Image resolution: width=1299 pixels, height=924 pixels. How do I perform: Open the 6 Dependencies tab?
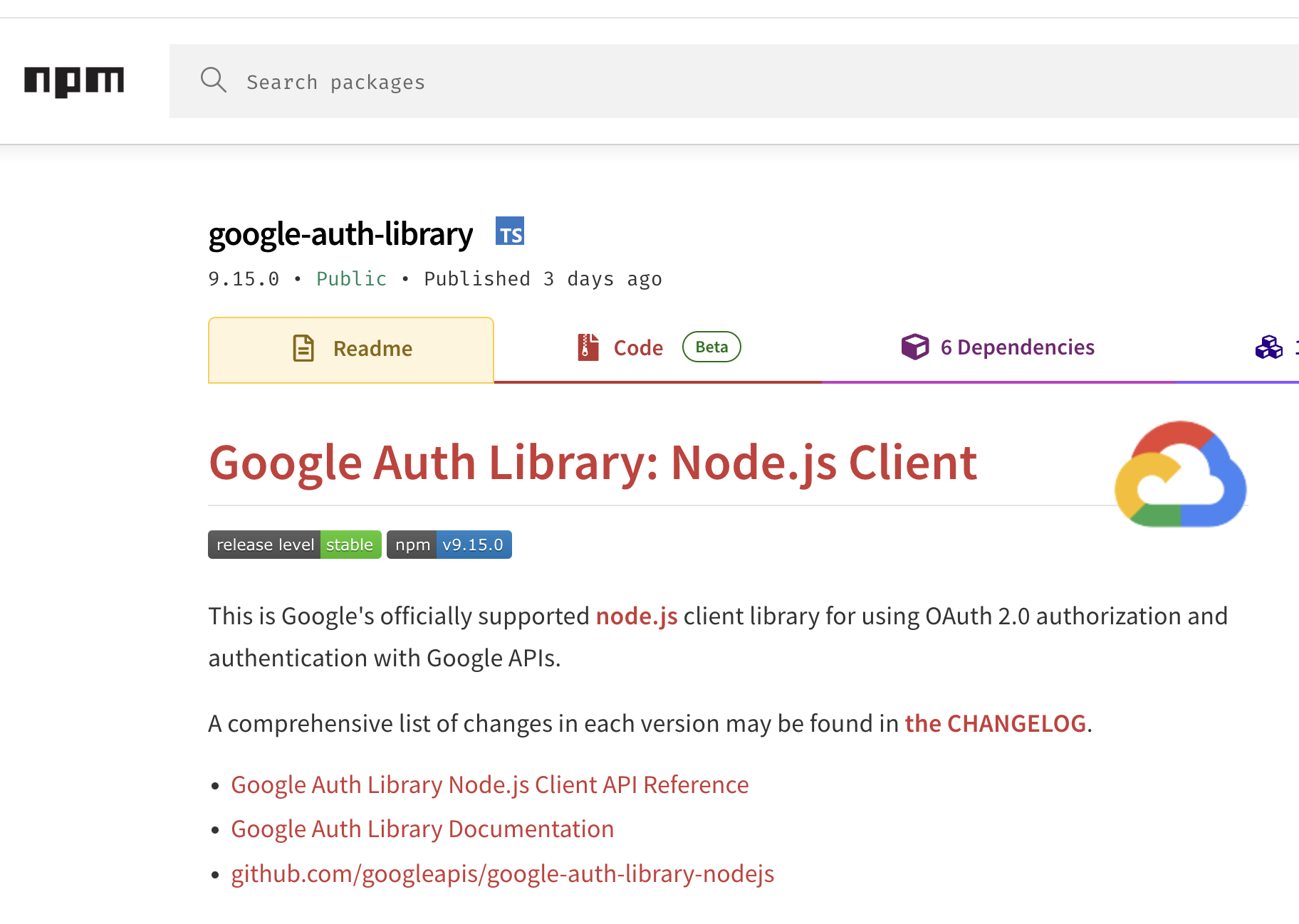[x=997, y=349]
